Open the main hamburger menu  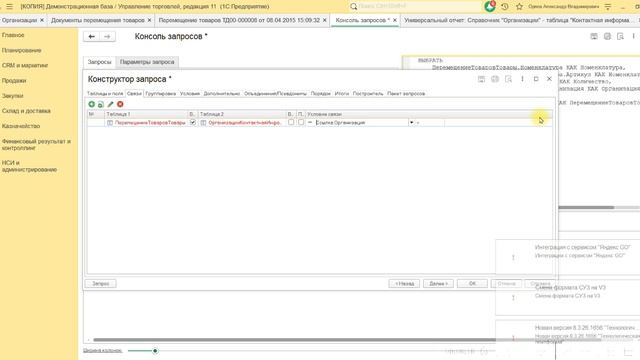click(x=9, y=7)
